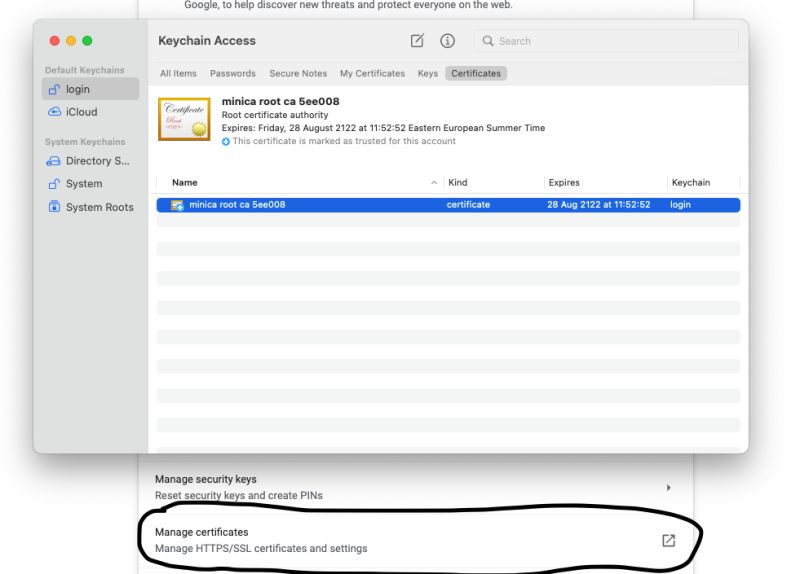Close the Keychain Access window
The image size is (800, 574).
(x=55, y=41)
